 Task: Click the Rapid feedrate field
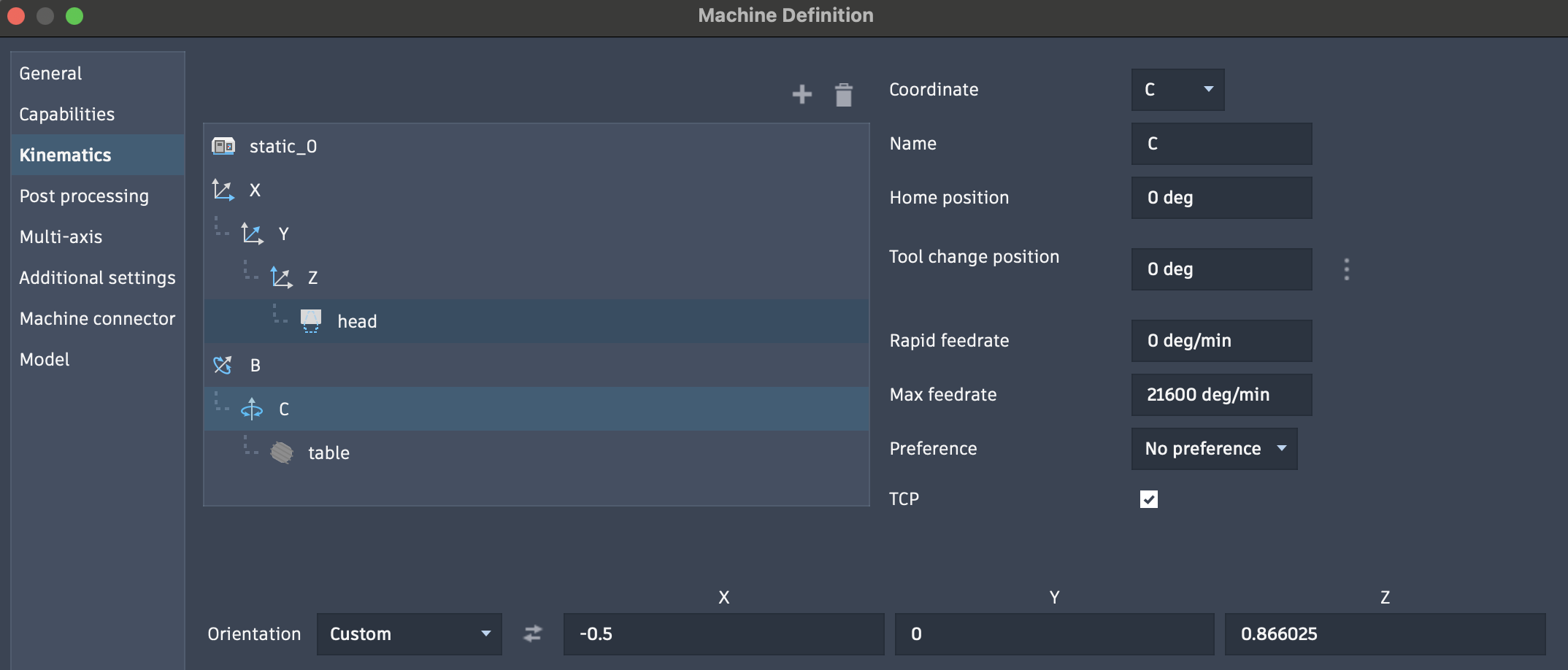coord(1221,341)
